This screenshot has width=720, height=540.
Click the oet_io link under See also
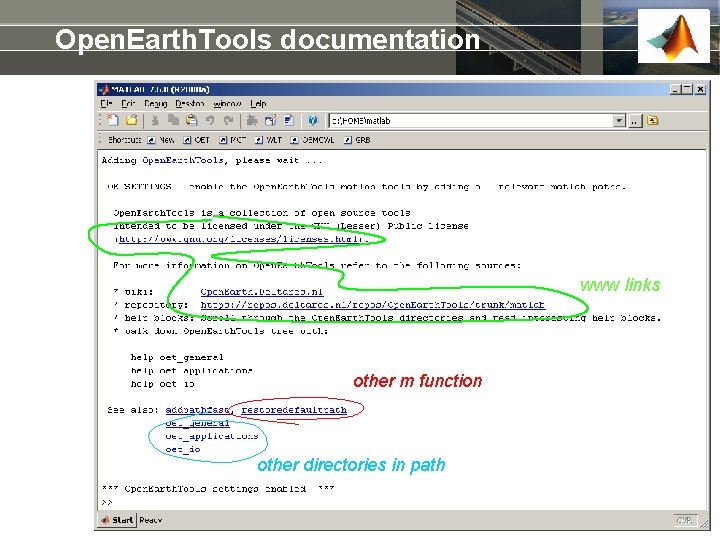pyautogui.click(x=183, y=450)
